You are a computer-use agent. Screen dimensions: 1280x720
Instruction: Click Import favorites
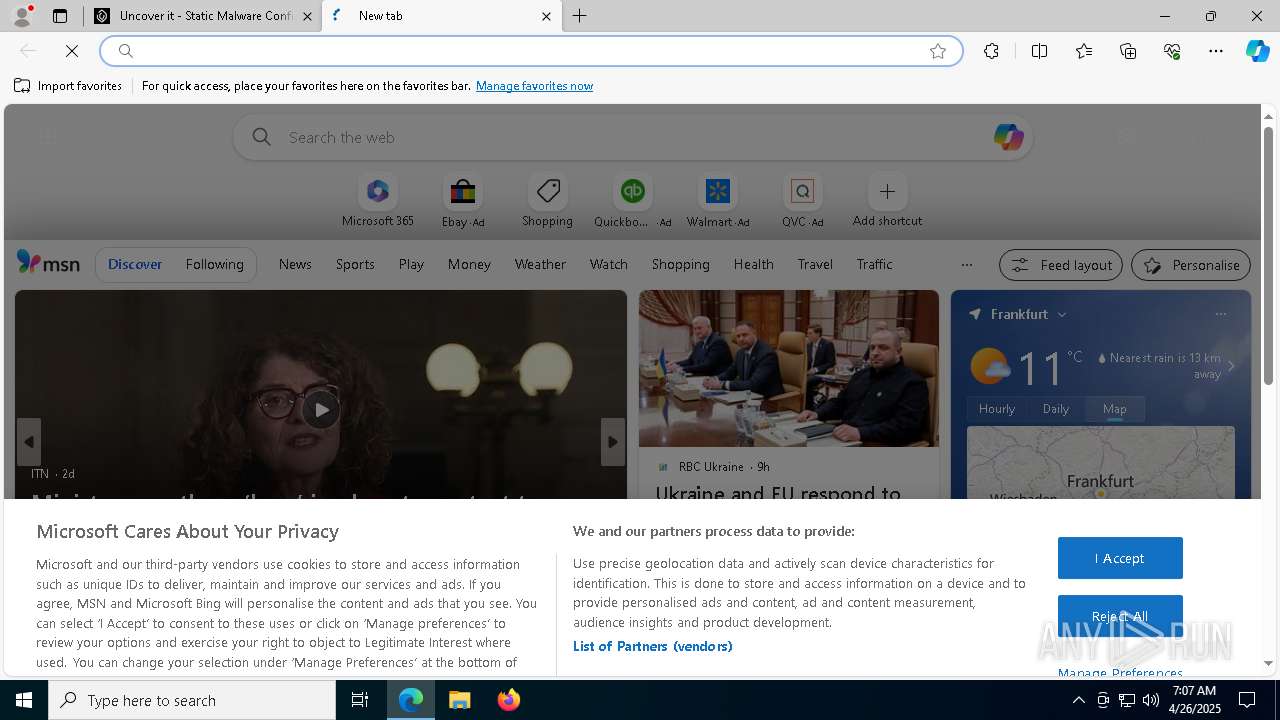pos(68,86)
